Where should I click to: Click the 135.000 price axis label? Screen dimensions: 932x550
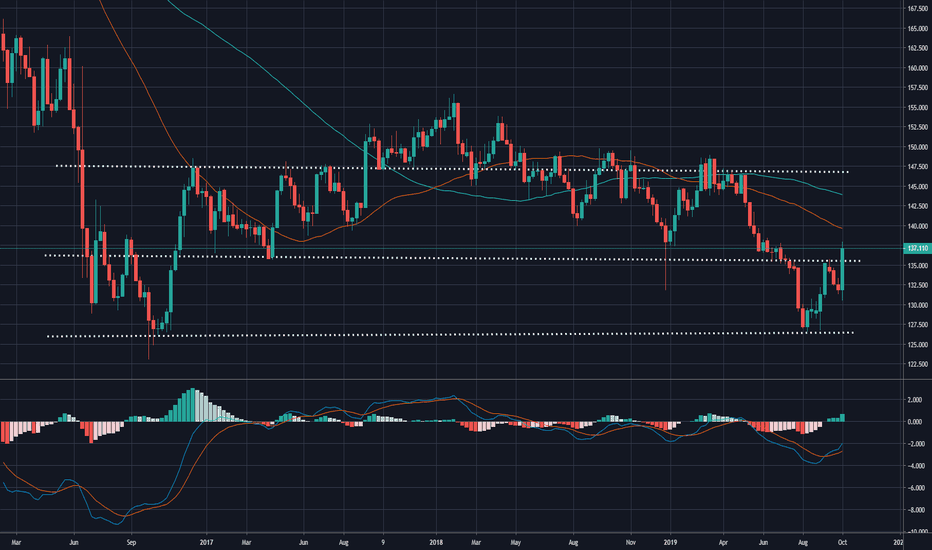pyautogui.click(x=918, y=265)
